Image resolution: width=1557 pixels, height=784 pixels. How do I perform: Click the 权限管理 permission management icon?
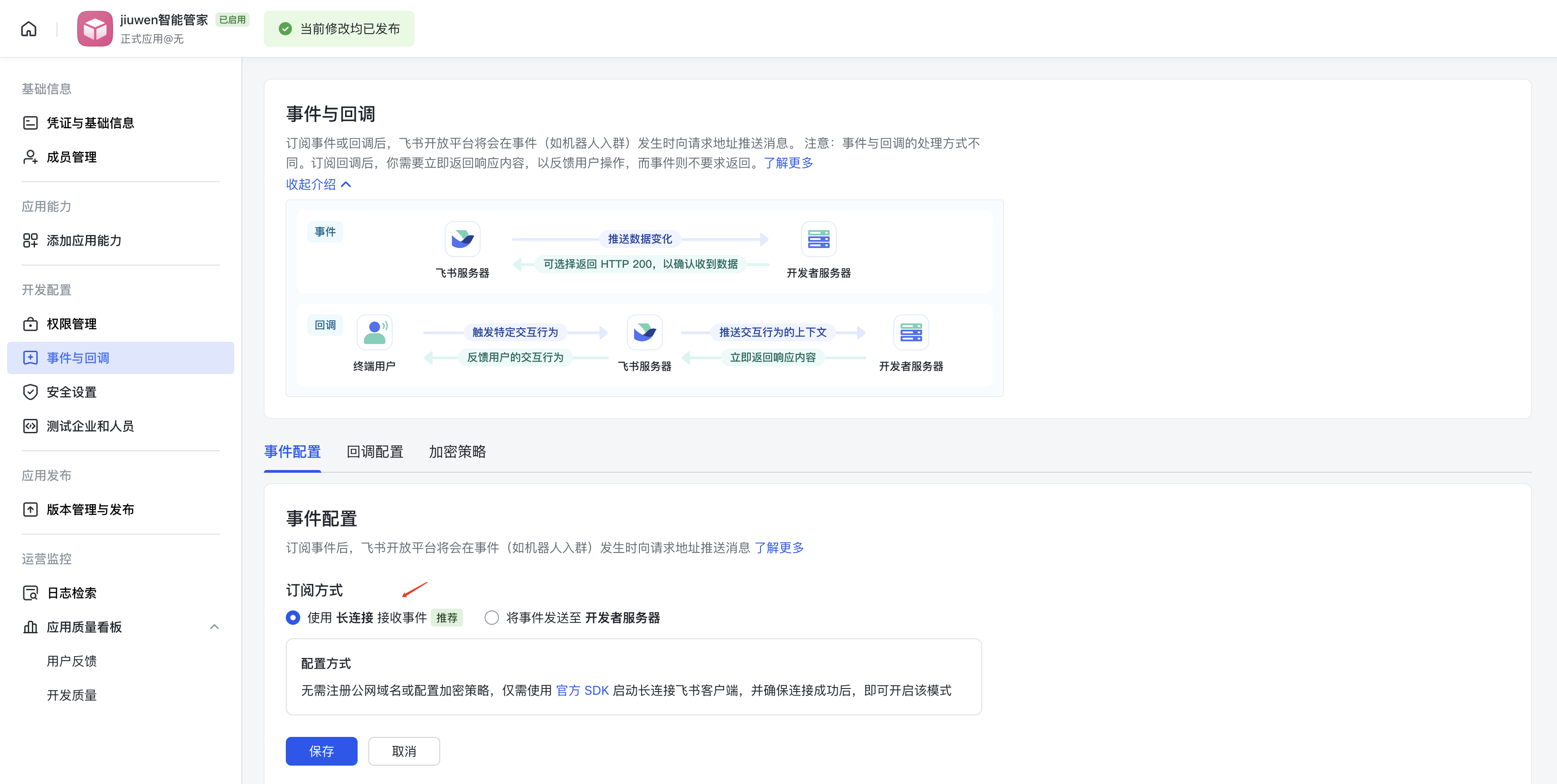coord(31,324)
